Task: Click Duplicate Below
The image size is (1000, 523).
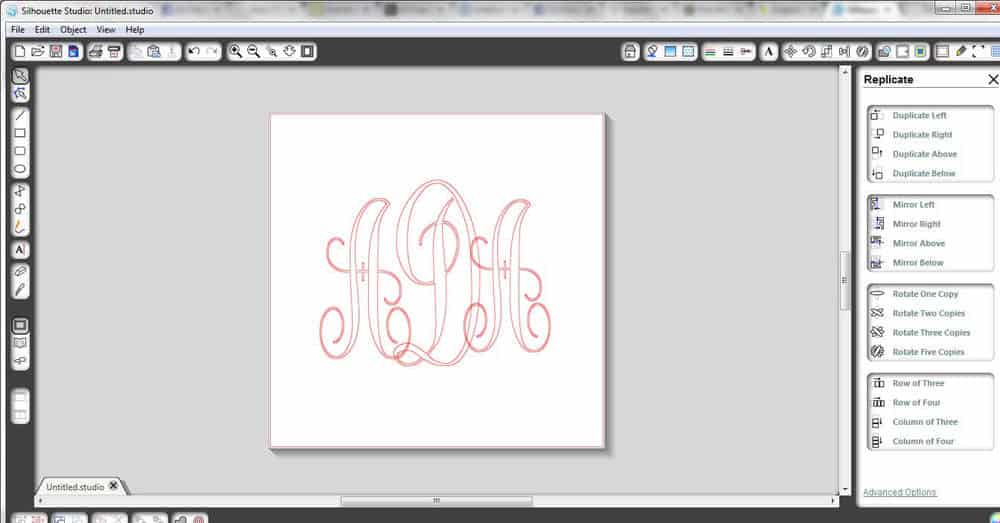Action: pyautogui.click(x=923, y=173)
